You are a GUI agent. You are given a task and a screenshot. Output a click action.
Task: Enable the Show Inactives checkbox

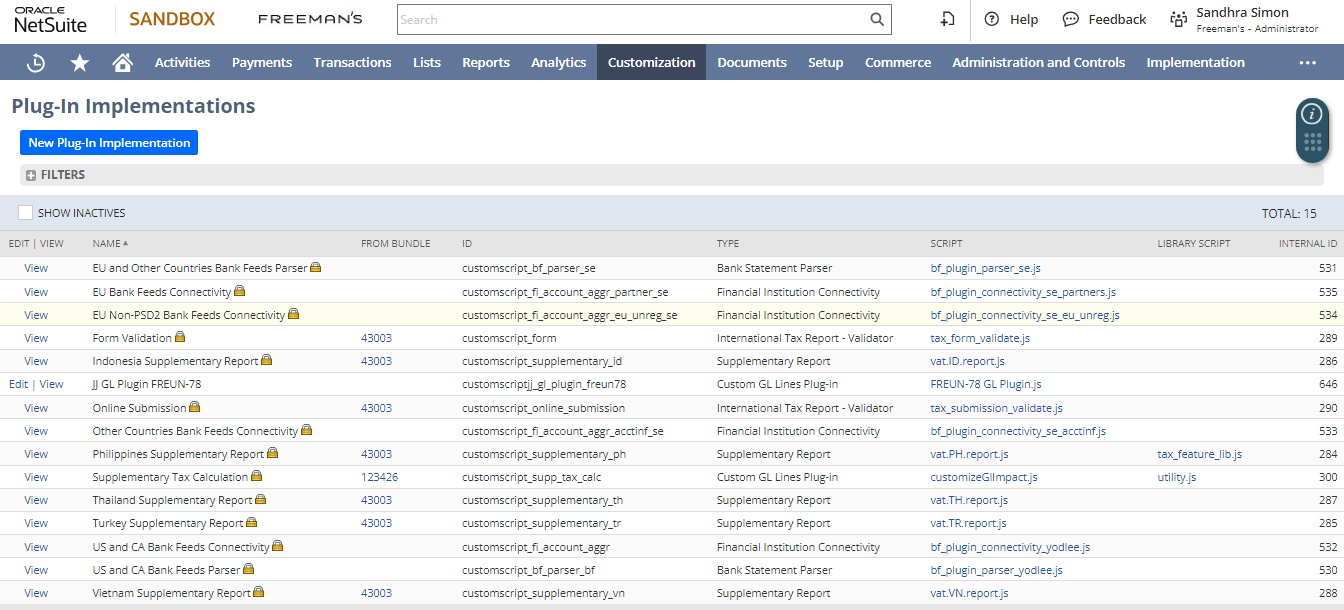(26, 213)
